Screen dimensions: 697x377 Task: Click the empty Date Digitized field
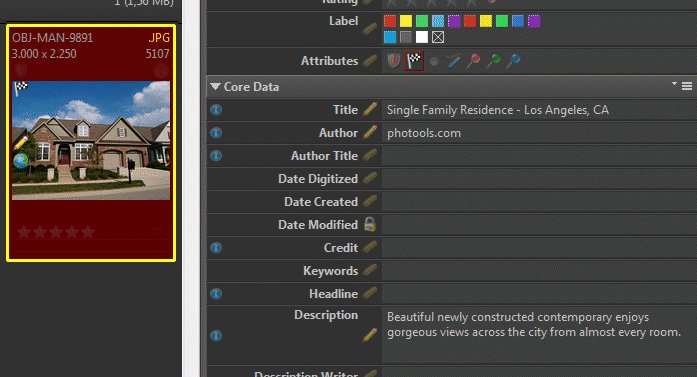[x=539, y=179]
